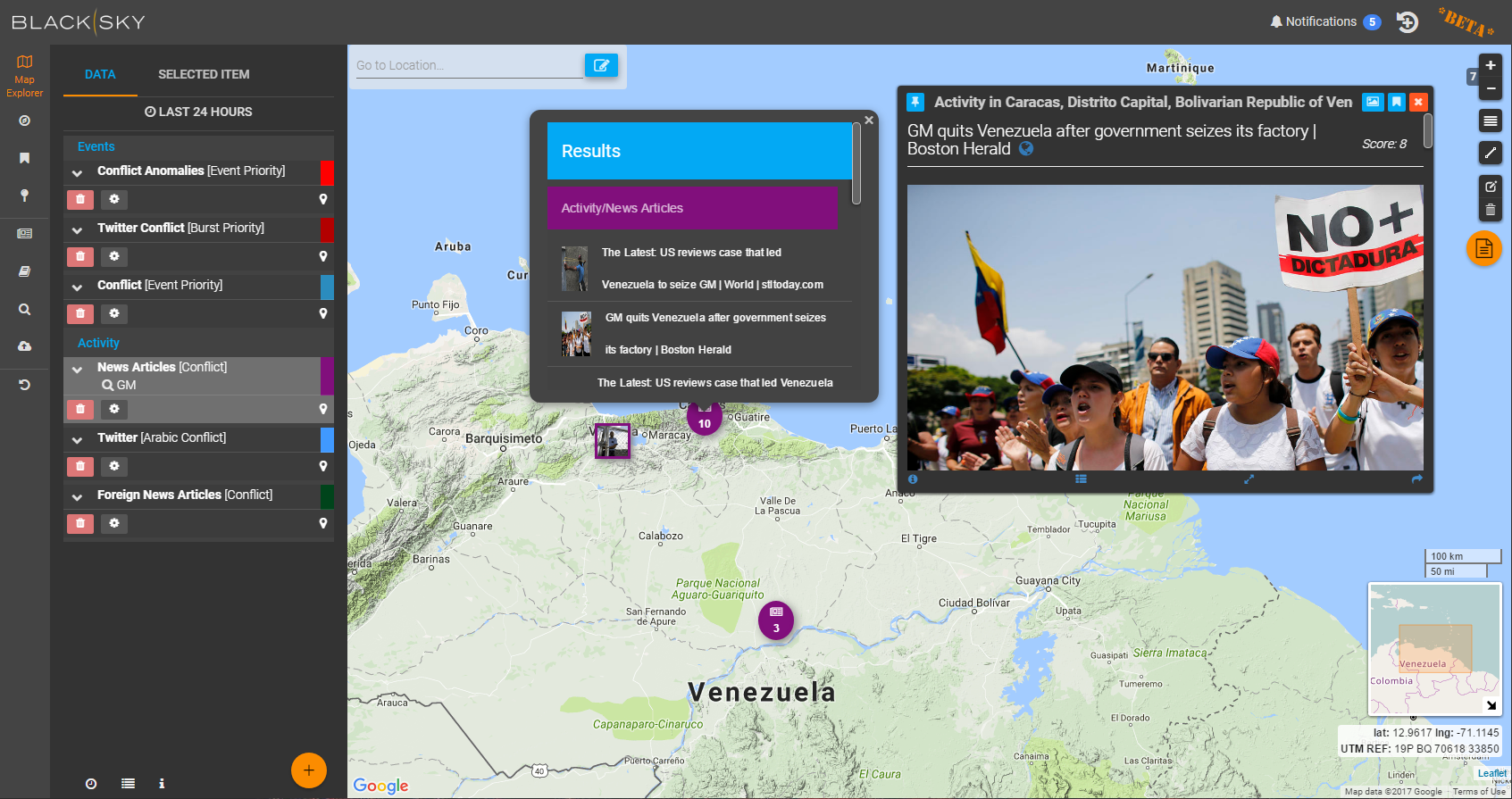Collapse the News Articles layer chevron
Image resolution: width=1512 pixels, height=799 pixels.
tap(78, 369)
